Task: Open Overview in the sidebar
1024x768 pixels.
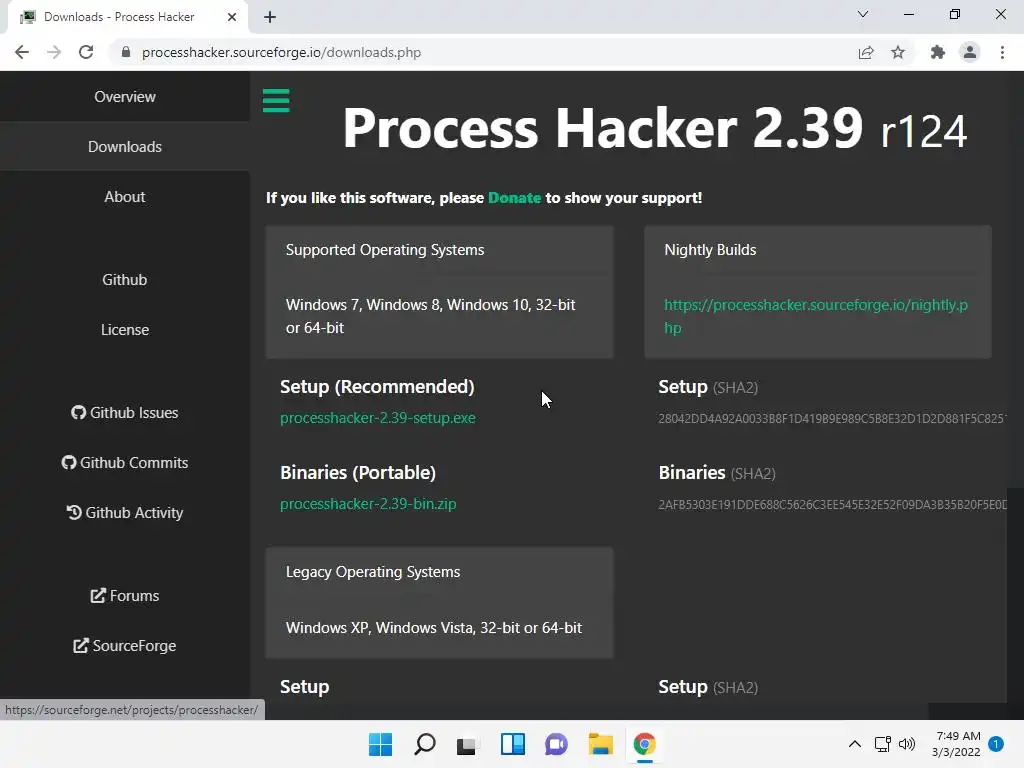Action: [125, 97]
